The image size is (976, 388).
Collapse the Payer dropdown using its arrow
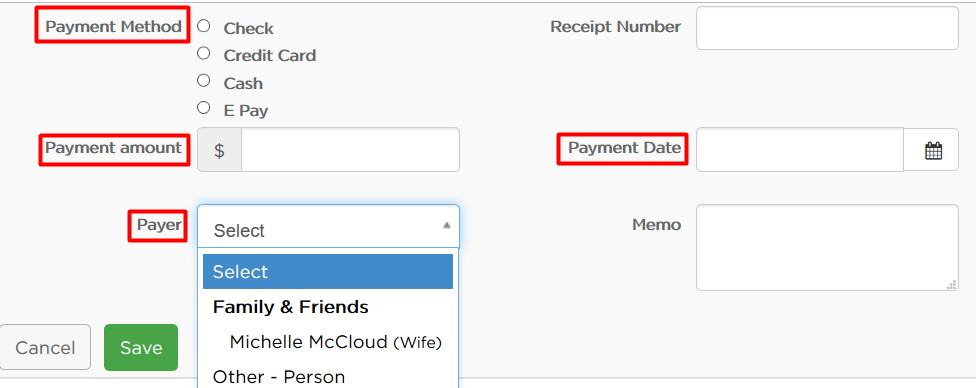[446, 225]
